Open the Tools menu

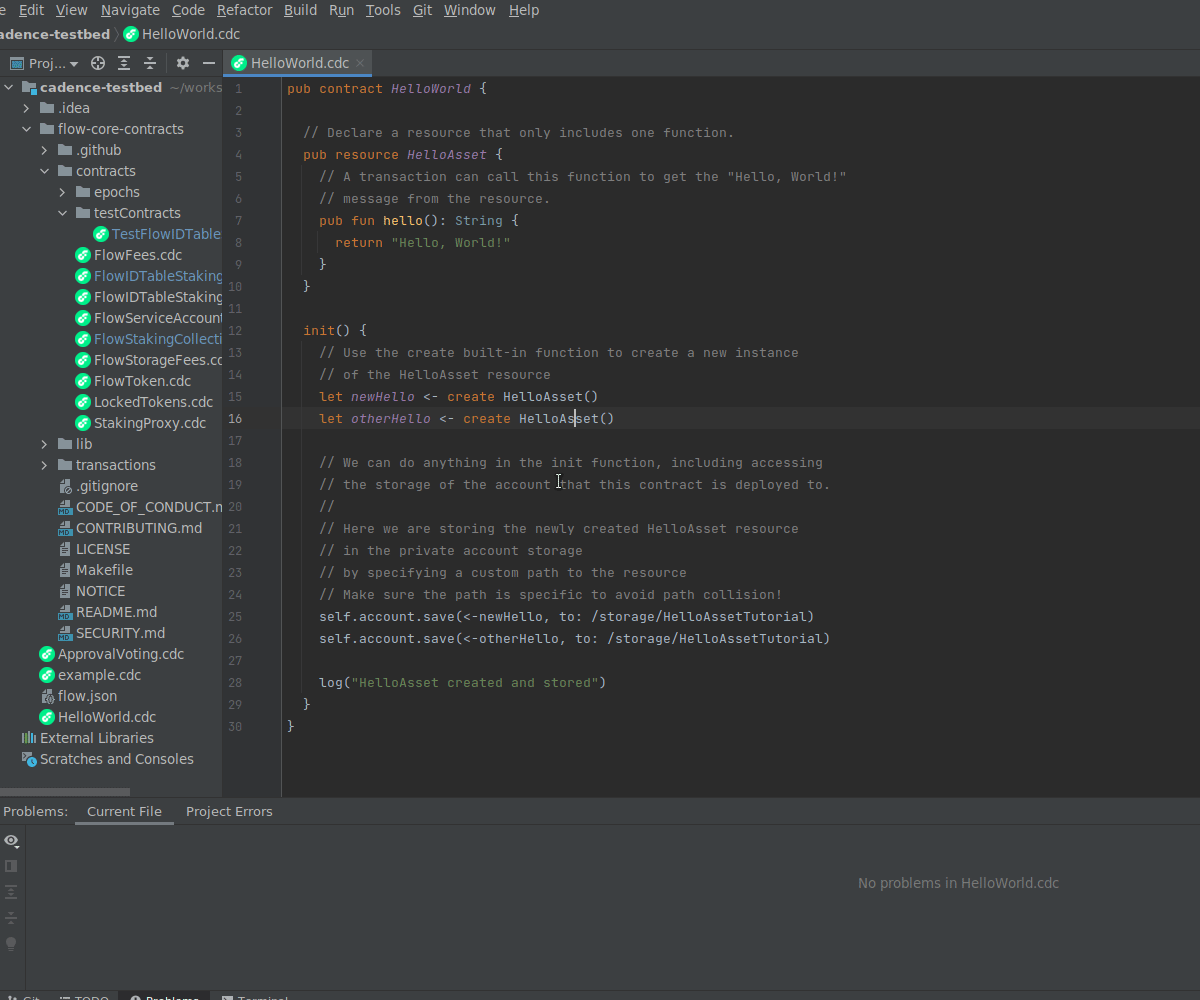coord(383,10)
